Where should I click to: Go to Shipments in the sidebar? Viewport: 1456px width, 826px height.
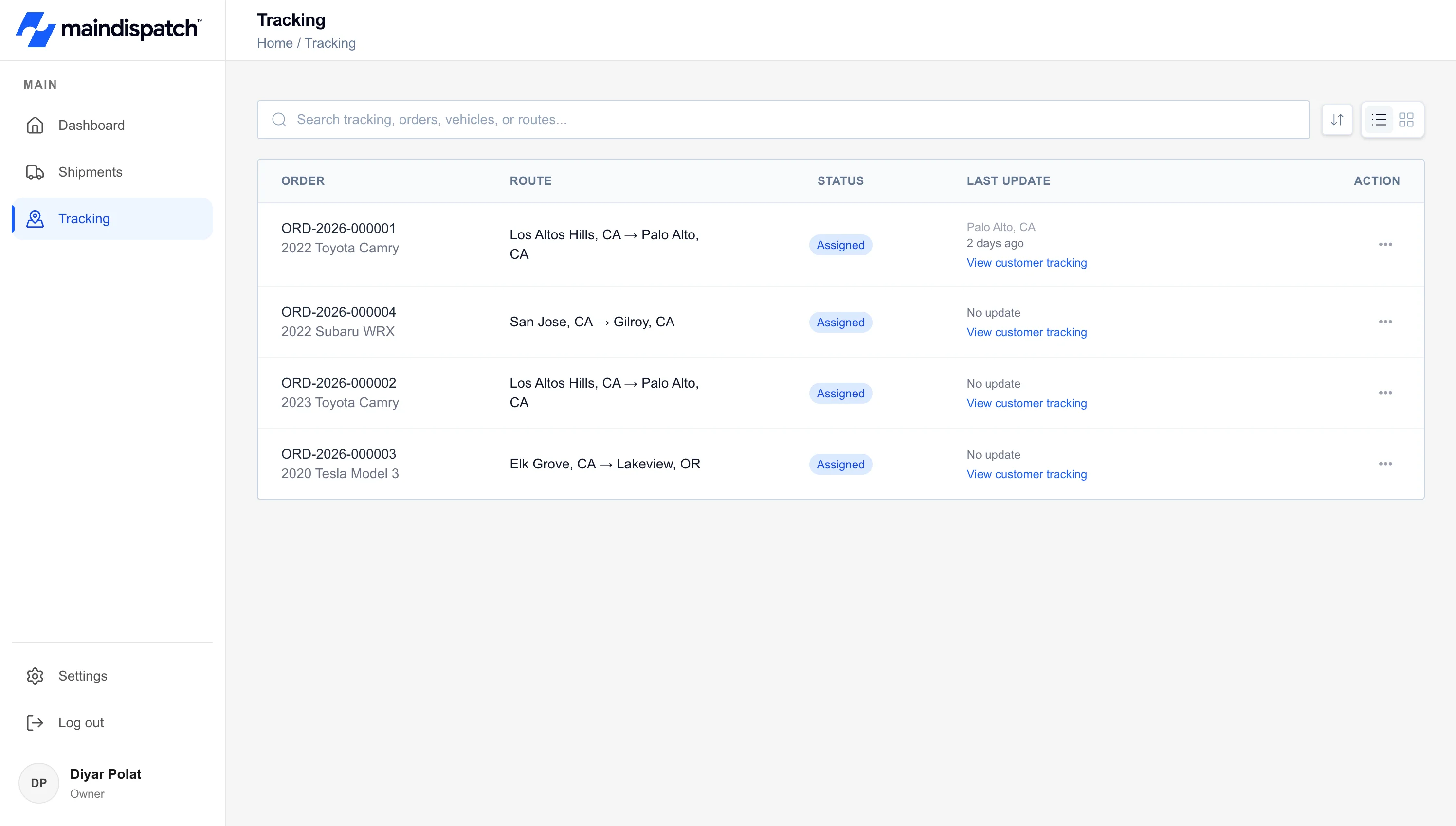tap(112, 172)
